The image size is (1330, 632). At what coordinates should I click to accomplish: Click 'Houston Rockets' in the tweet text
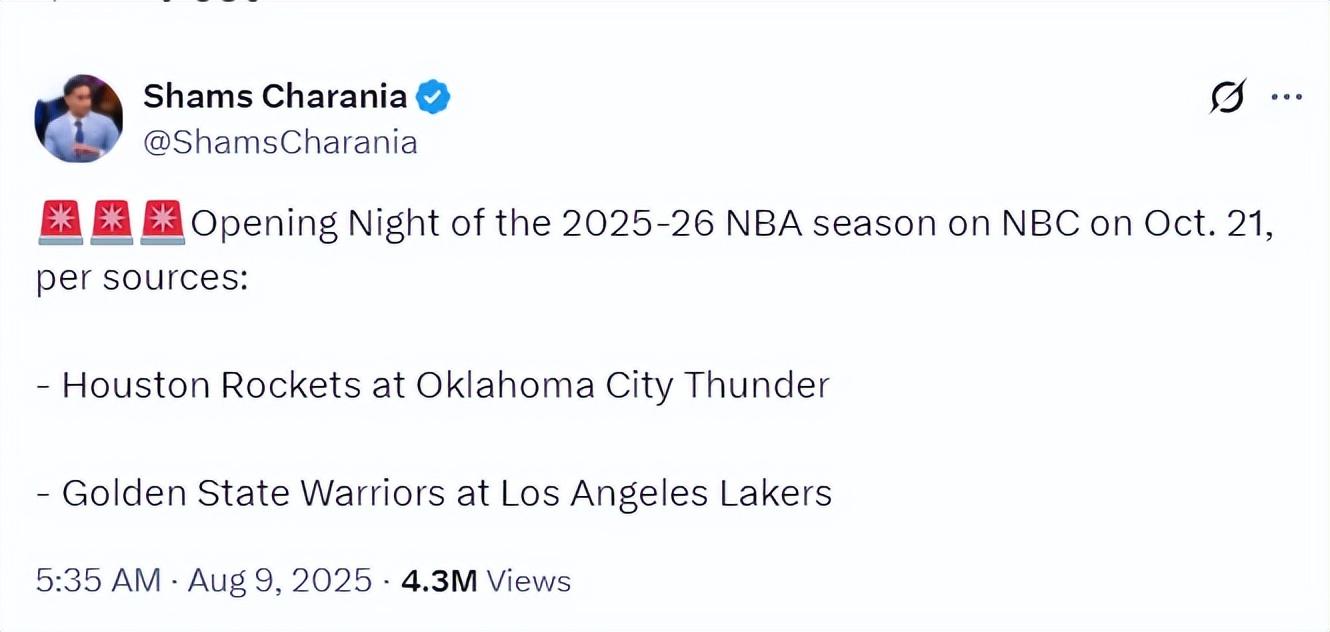point(211,386)
